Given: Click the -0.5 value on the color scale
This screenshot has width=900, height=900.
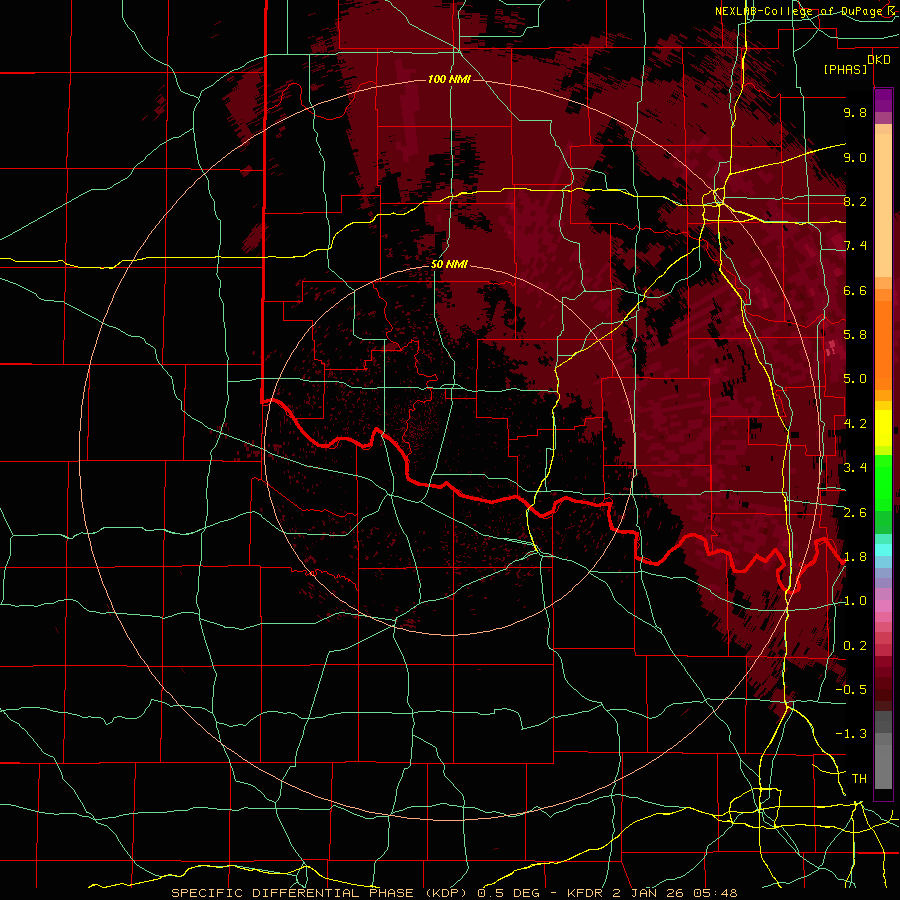Looking at the screenshot, I should click(x=851, y=690).
